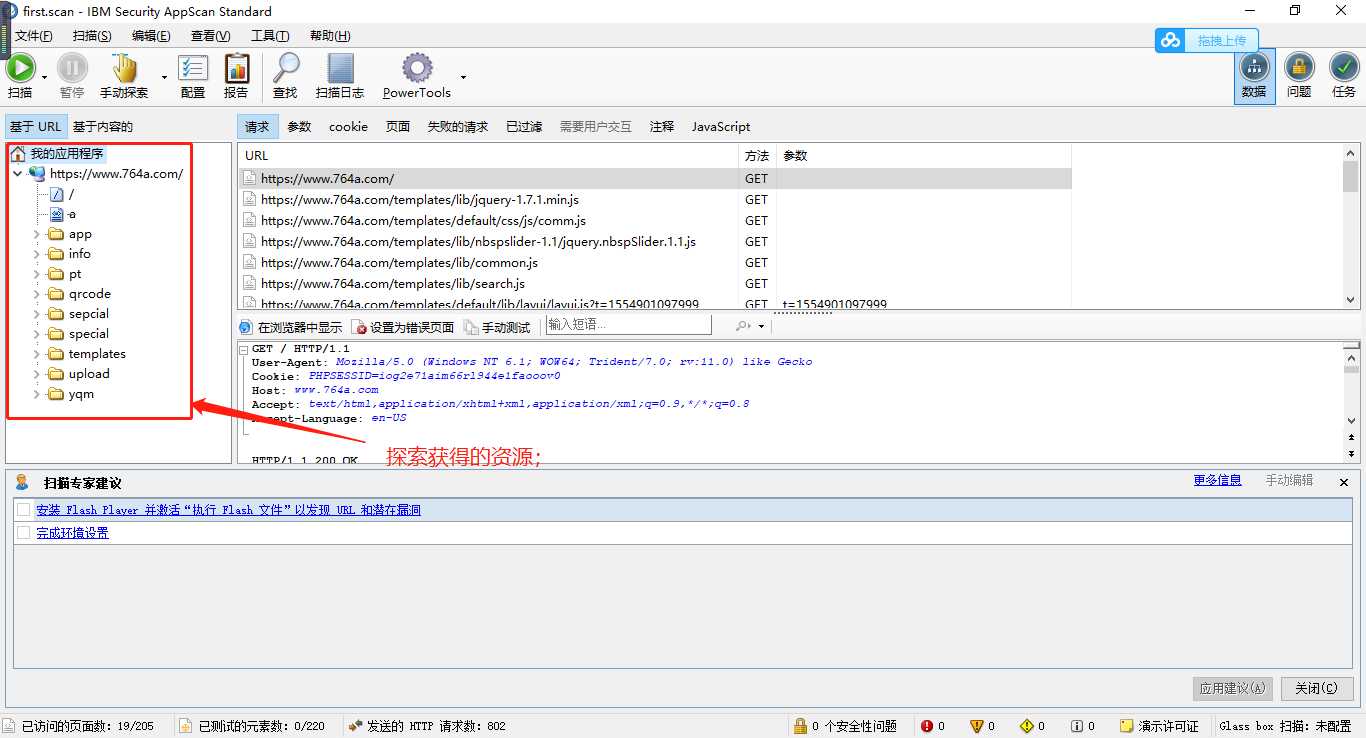Expand the info folder
This screenshot has width=1366, height=738.
(37, 254)
